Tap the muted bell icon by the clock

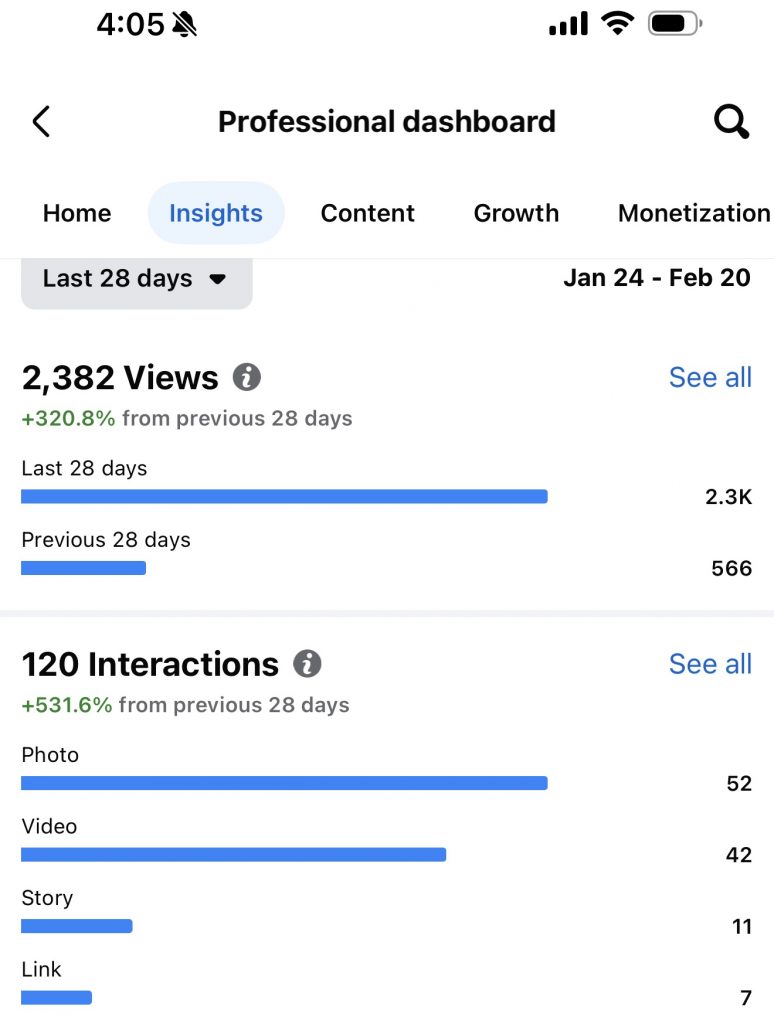[183, 25]
